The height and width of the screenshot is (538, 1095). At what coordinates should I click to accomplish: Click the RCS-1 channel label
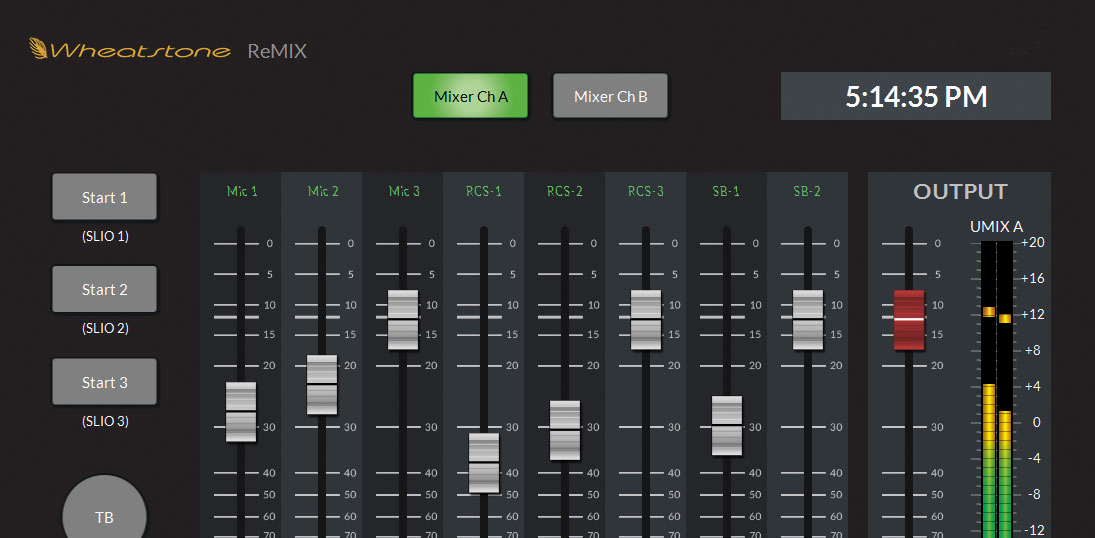coord(485,191)
